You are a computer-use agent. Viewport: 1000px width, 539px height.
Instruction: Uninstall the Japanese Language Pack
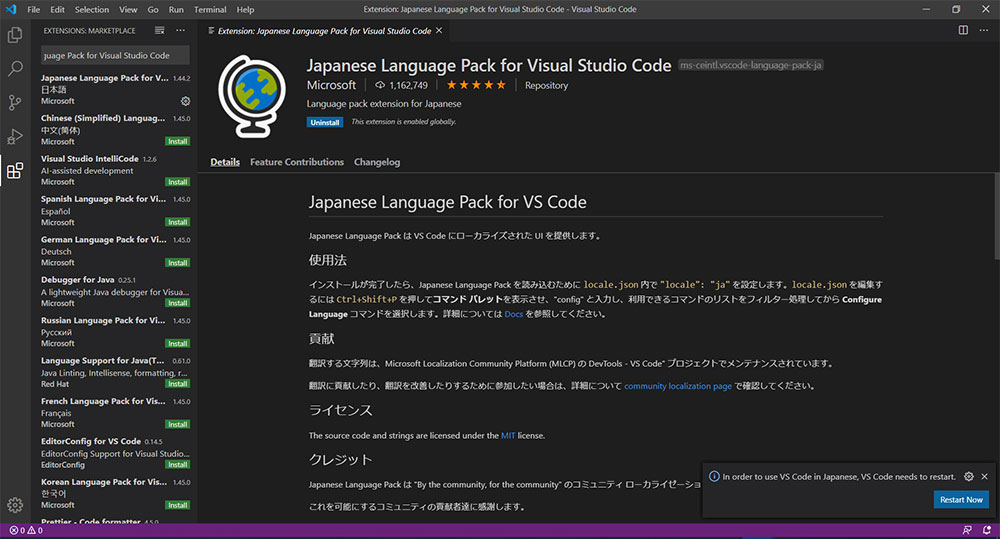pos(325,122)
